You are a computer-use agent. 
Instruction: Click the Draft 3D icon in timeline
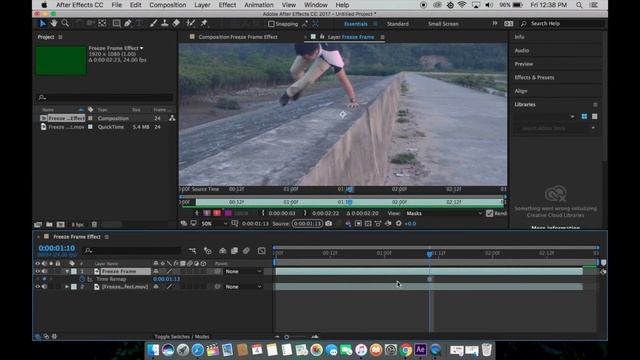click(208, 251)
